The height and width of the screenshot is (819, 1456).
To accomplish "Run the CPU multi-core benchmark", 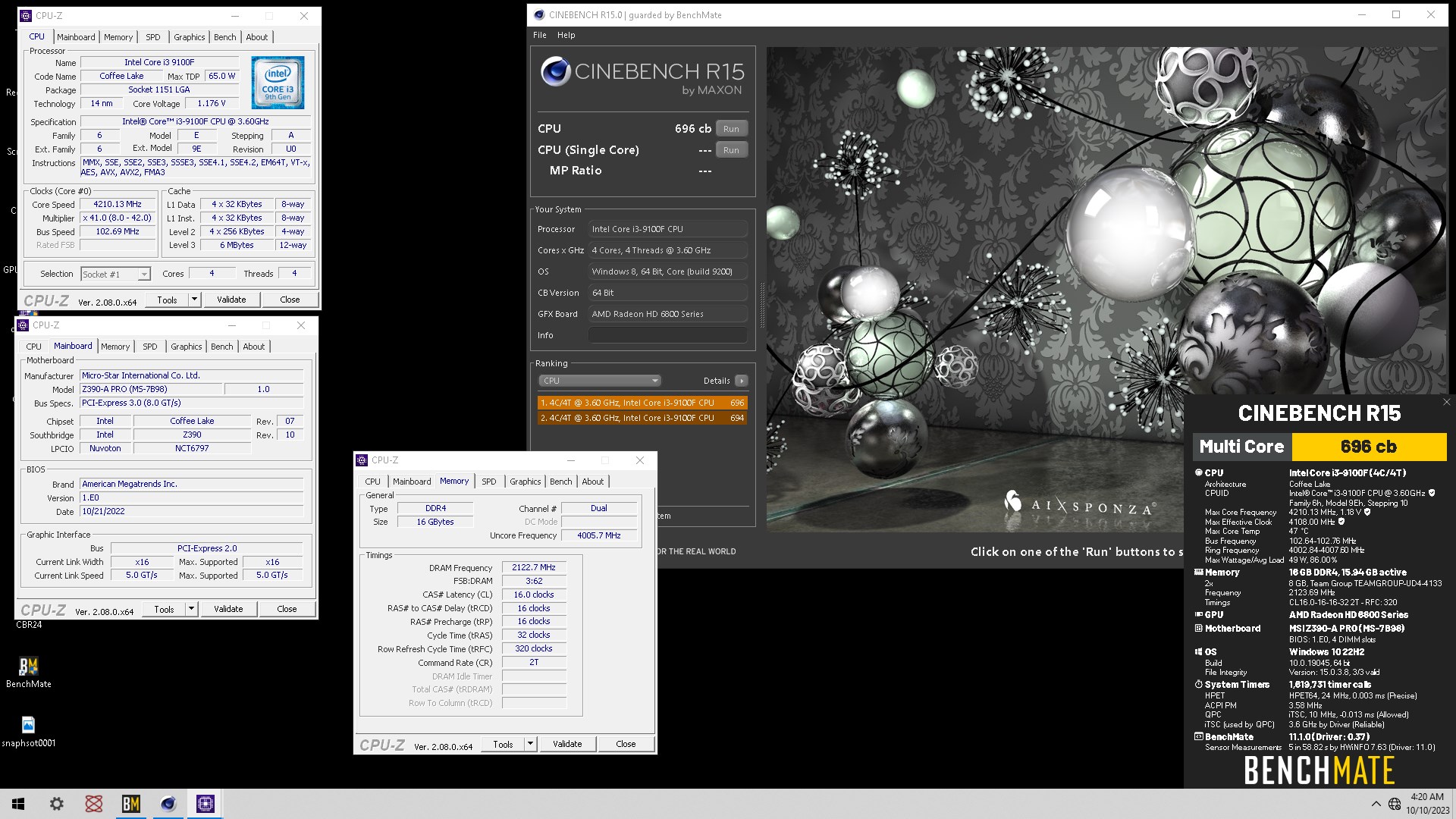I will click(731, 129).
